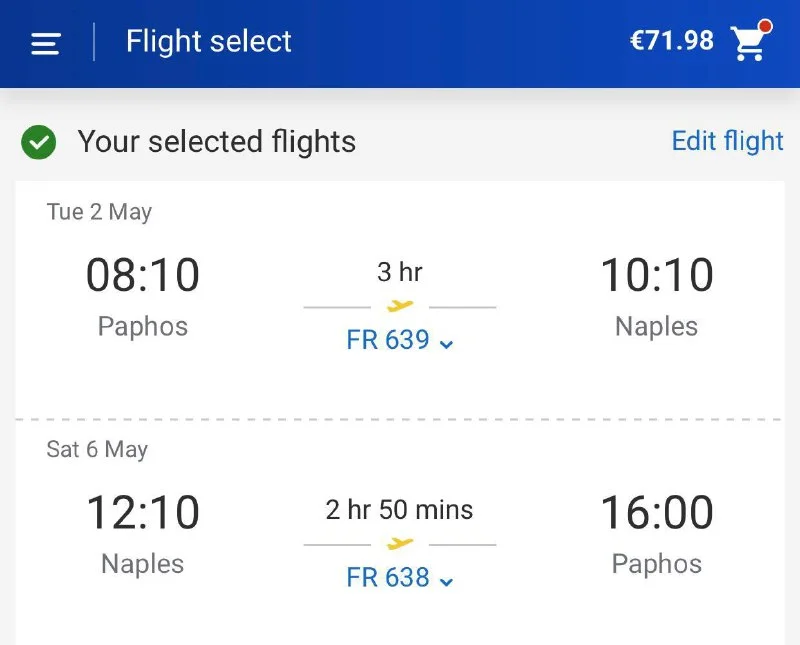The width and height of the screenshot is (800, 645).
Task: Click the Flight select header title
Action: point(209,42)
